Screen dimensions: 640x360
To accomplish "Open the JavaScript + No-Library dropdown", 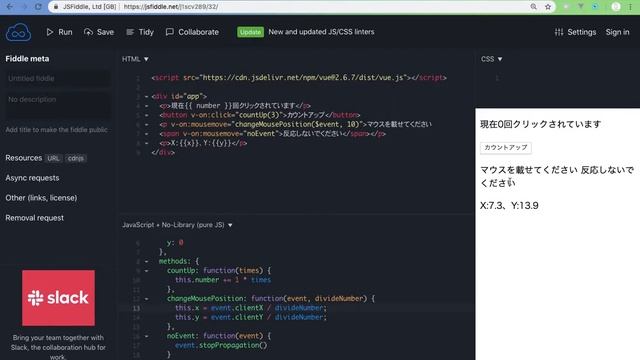I will [177, 225].
